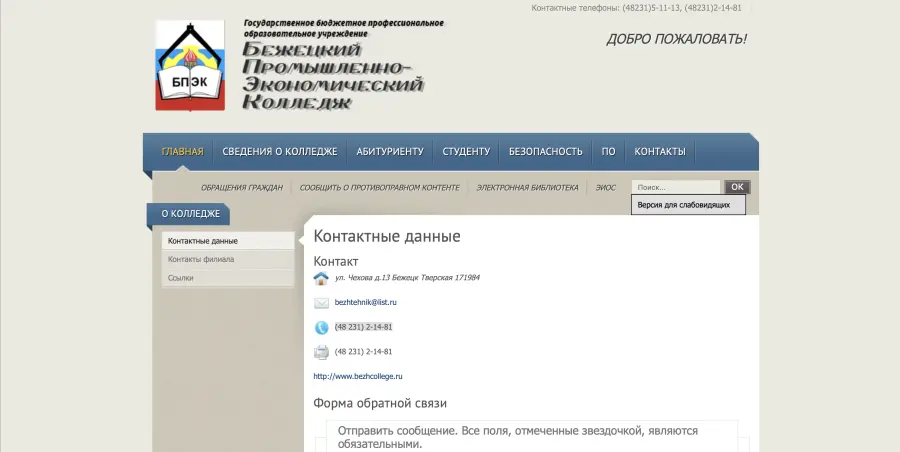Open the Обращения граждан link

click(241, 188)
